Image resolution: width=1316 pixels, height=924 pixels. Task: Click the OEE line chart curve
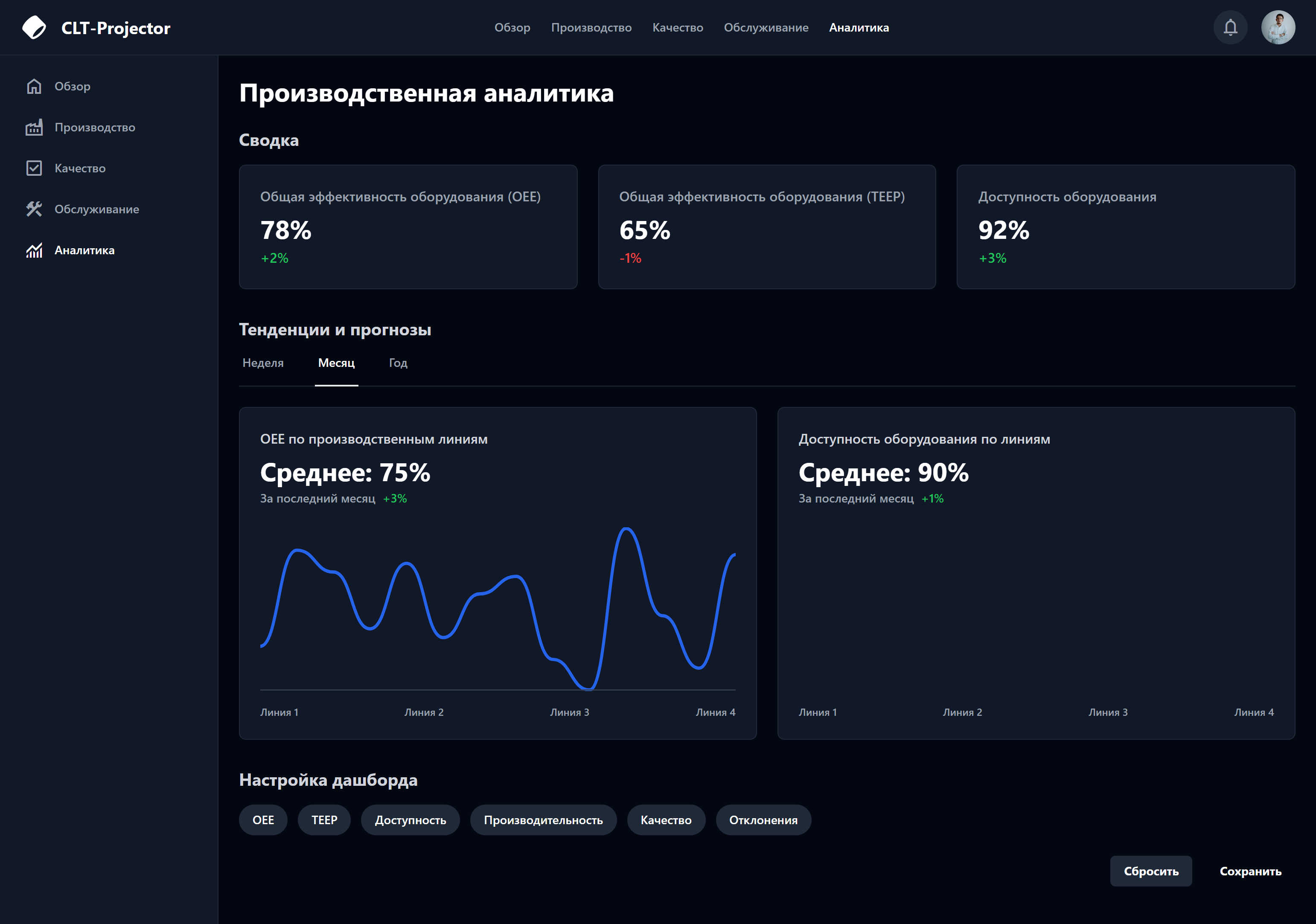click(406, 564)
